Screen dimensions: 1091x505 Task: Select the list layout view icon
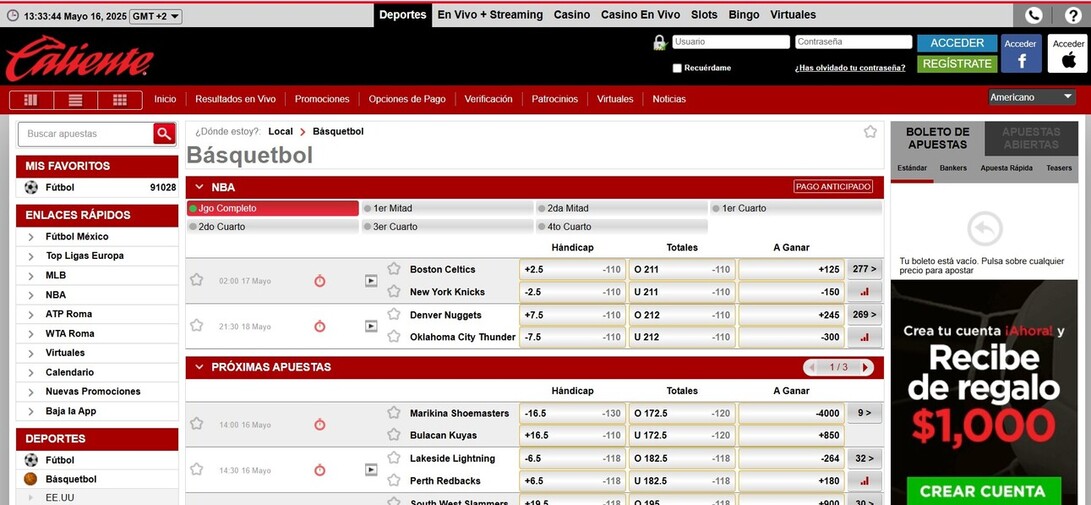(75, 100)
